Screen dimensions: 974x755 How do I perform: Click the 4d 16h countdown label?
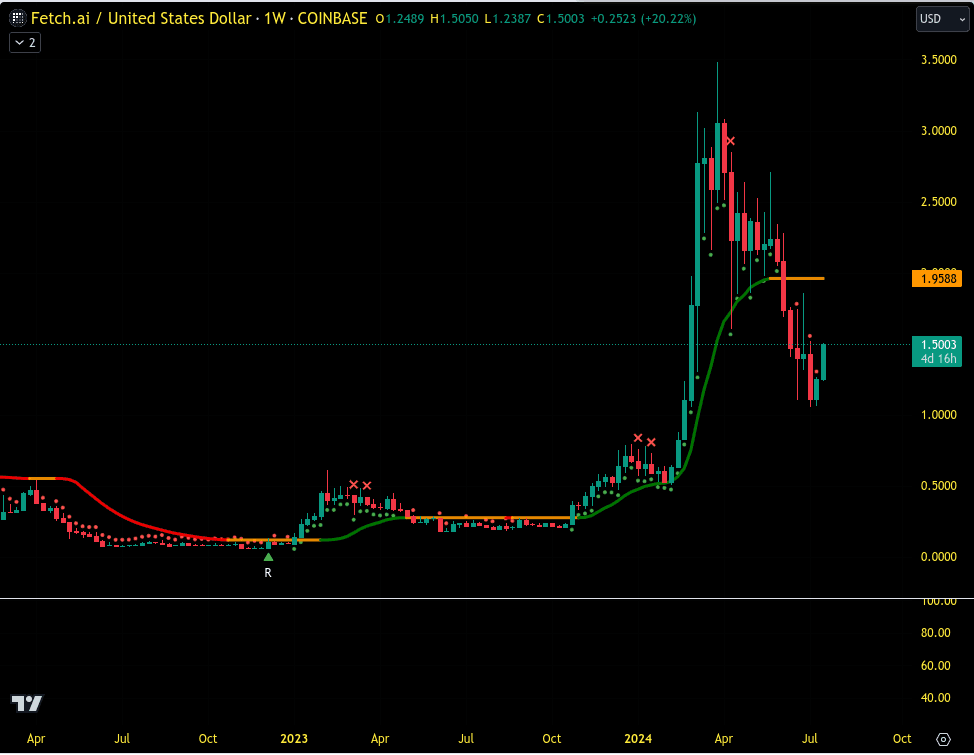point(938,359)
